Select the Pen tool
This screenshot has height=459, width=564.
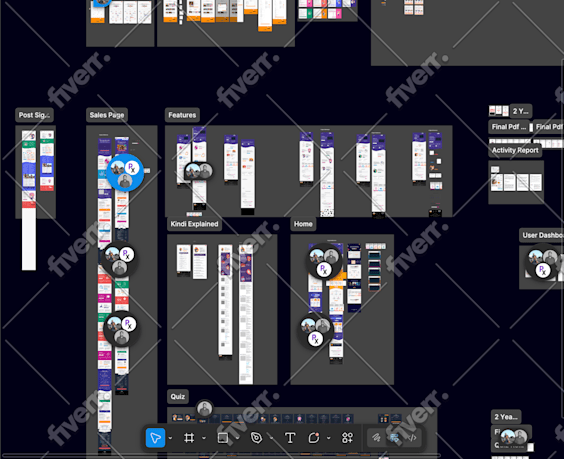(x=256, y=438)
